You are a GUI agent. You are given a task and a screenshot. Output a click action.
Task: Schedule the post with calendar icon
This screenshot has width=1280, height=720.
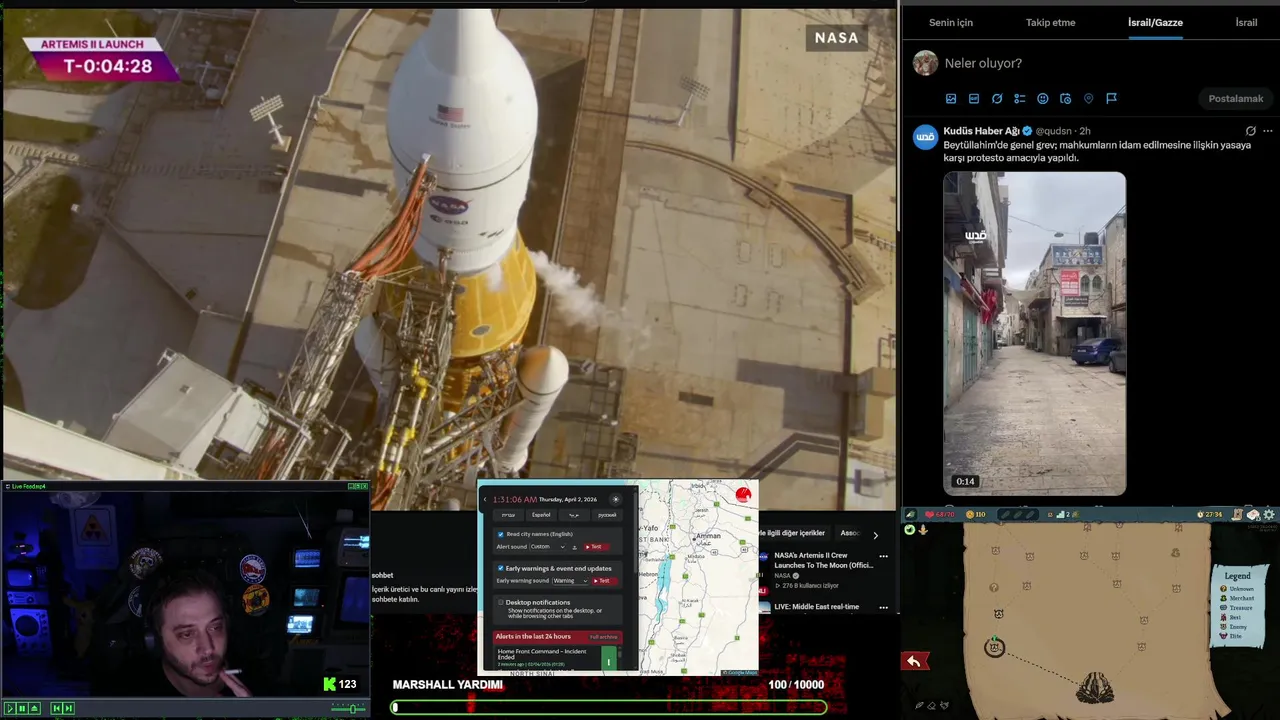(x=1066, y=99)
